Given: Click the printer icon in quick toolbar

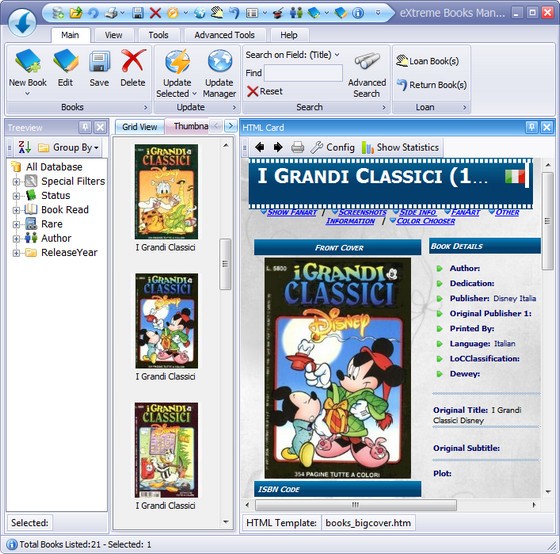Looking at the screenshot, I should [x=111, y=13].
